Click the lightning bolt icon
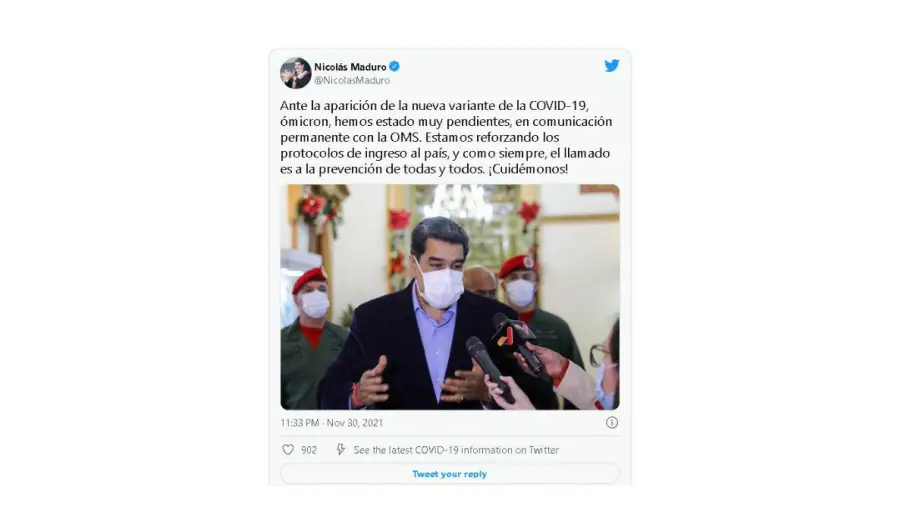Screen dimensions: 910x512 (341, 450)
